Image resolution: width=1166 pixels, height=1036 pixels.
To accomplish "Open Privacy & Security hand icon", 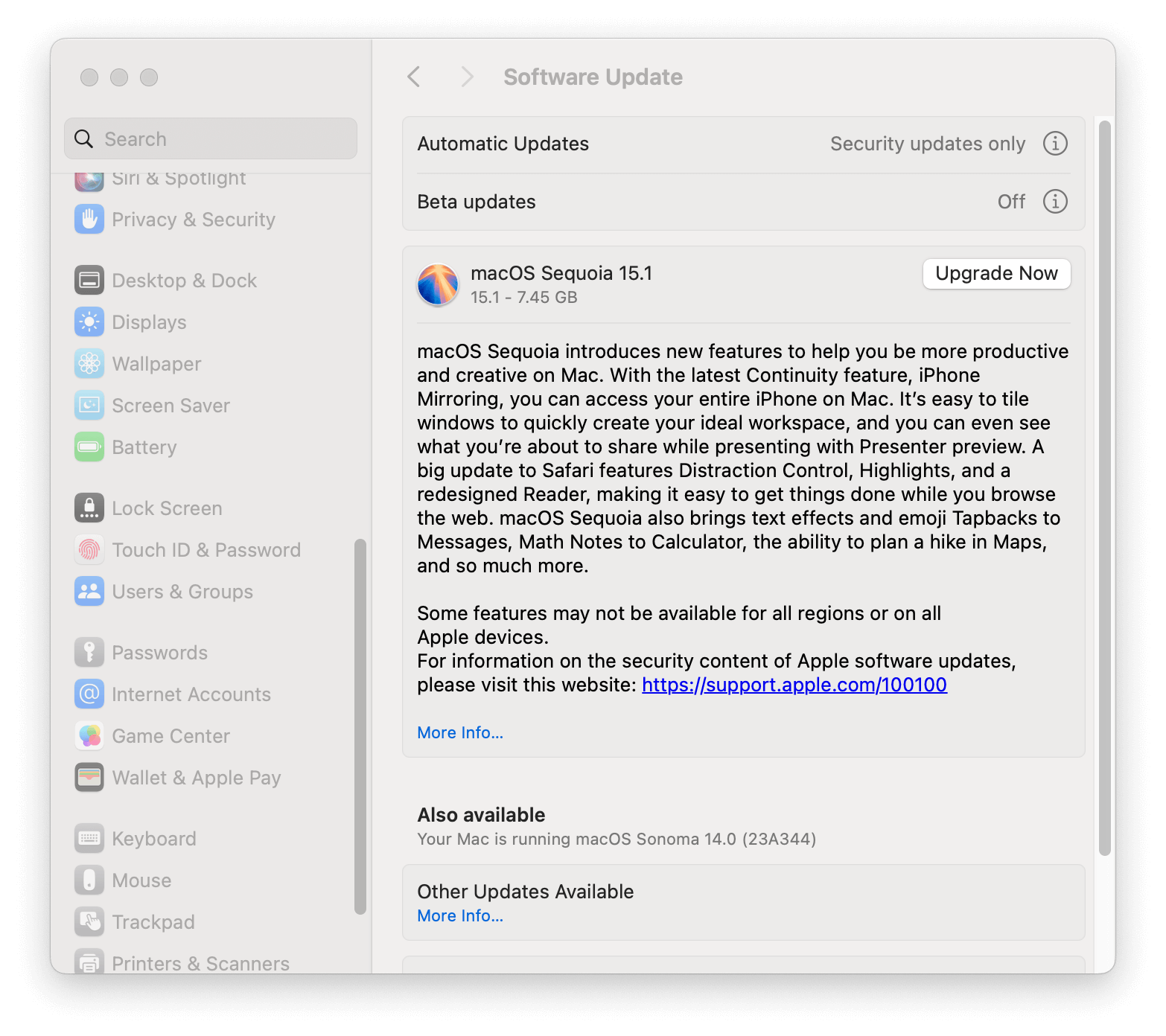I will 89,219.
